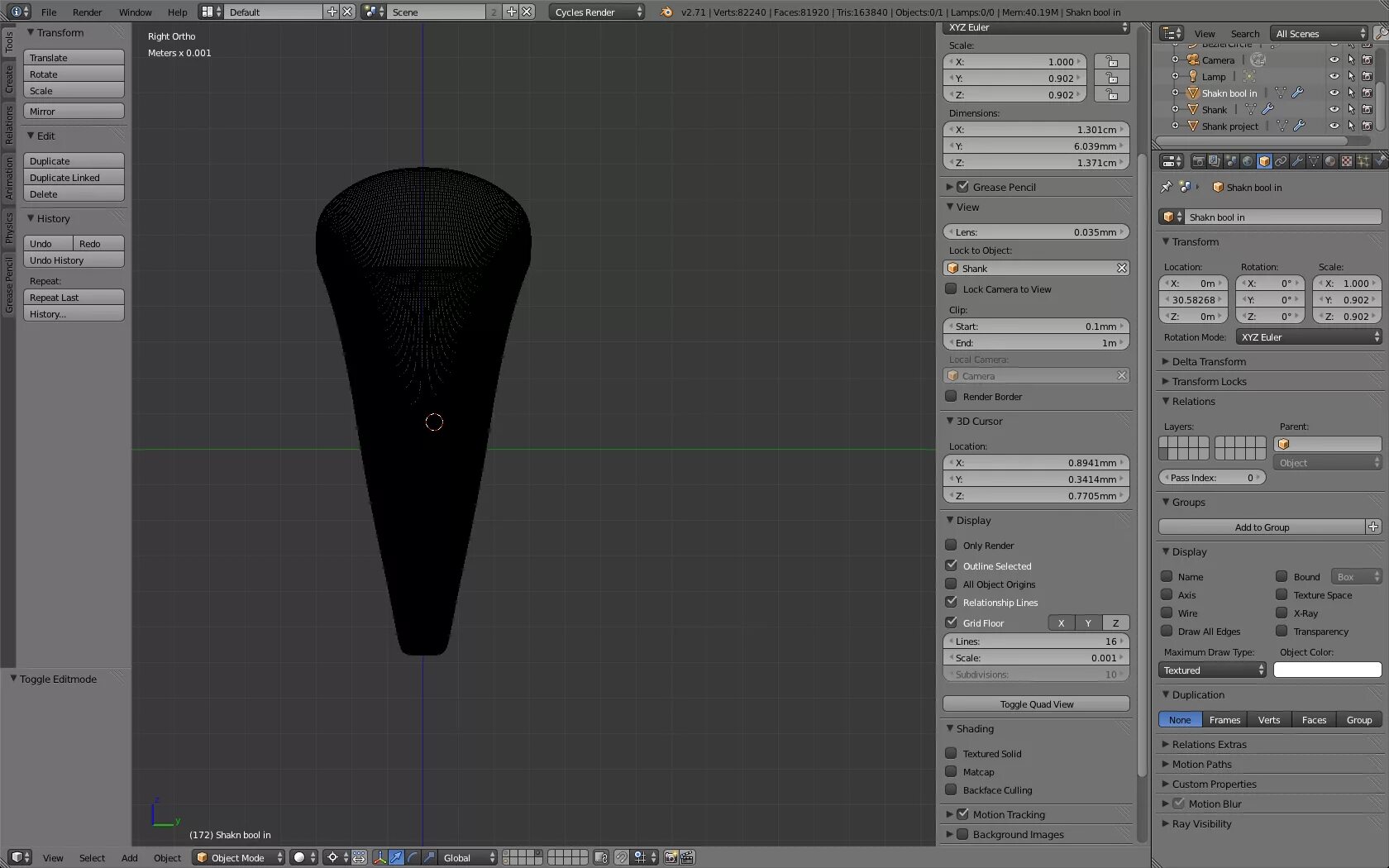Click the white Object Color swatch

click(x=1327, y=670)
